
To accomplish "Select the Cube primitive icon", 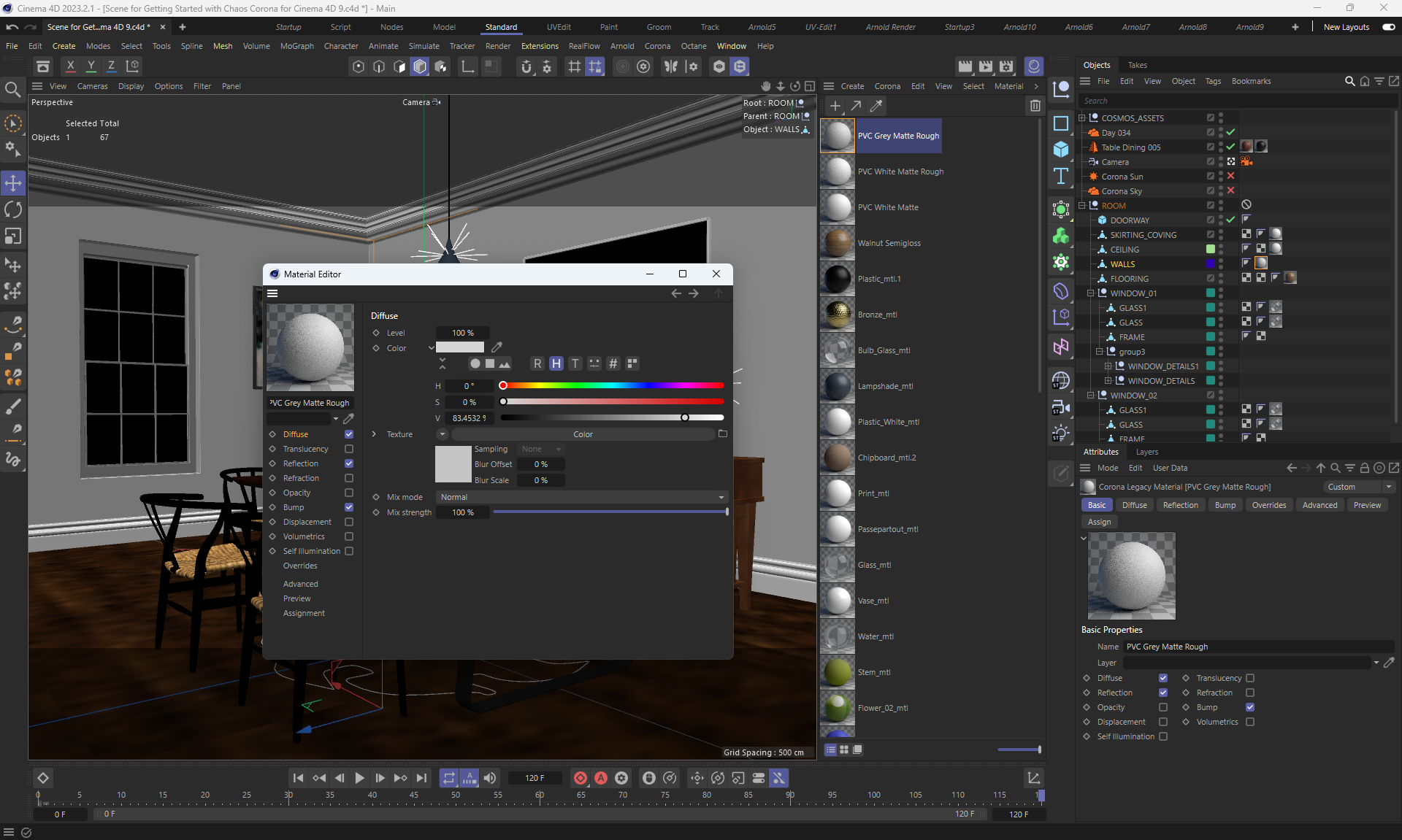I will pos(1061,149).
